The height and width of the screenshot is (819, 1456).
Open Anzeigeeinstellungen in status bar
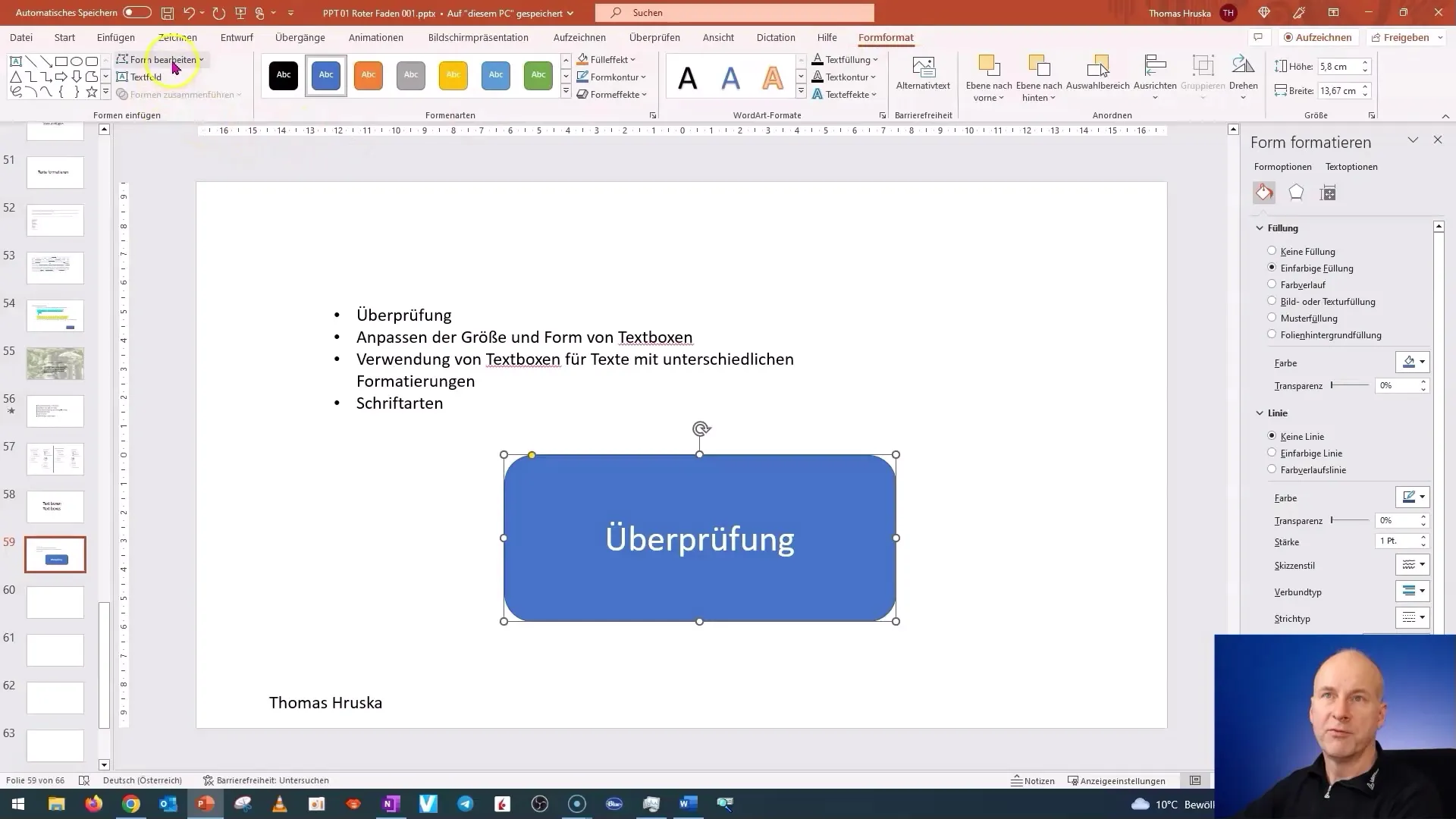point(1116,780)
